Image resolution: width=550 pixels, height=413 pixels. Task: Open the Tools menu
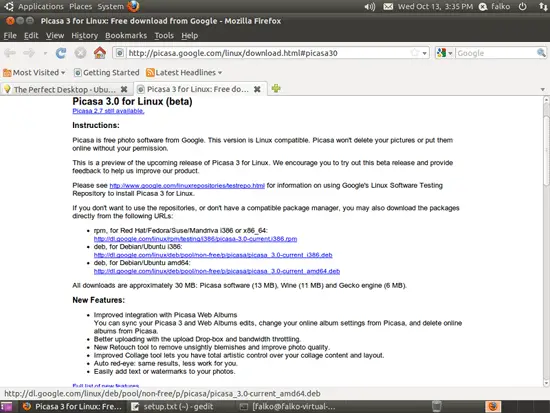[x=164, y=35]
